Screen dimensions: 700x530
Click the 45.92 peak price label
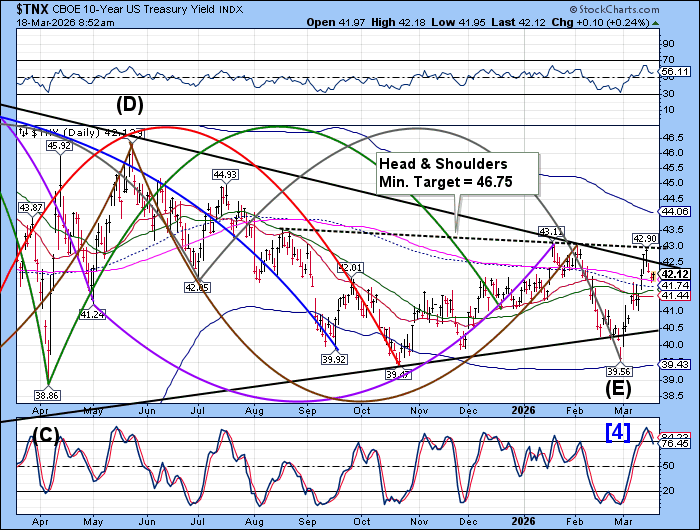60,146
